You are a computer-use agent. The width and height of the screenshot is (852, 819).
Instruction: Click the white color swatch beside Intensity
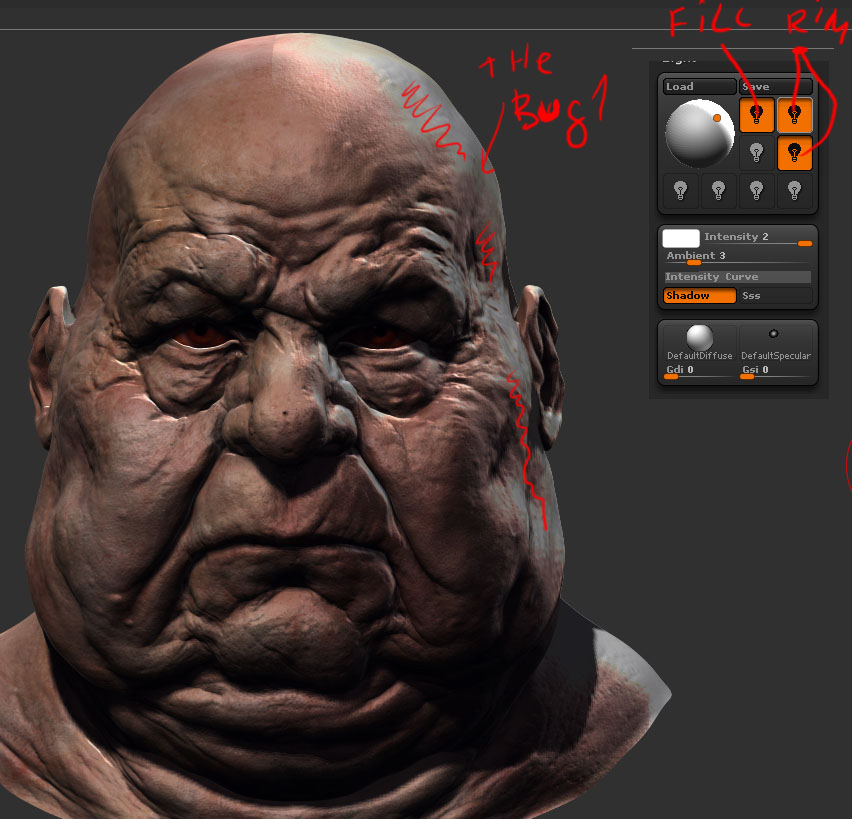(x=683, y=240)
